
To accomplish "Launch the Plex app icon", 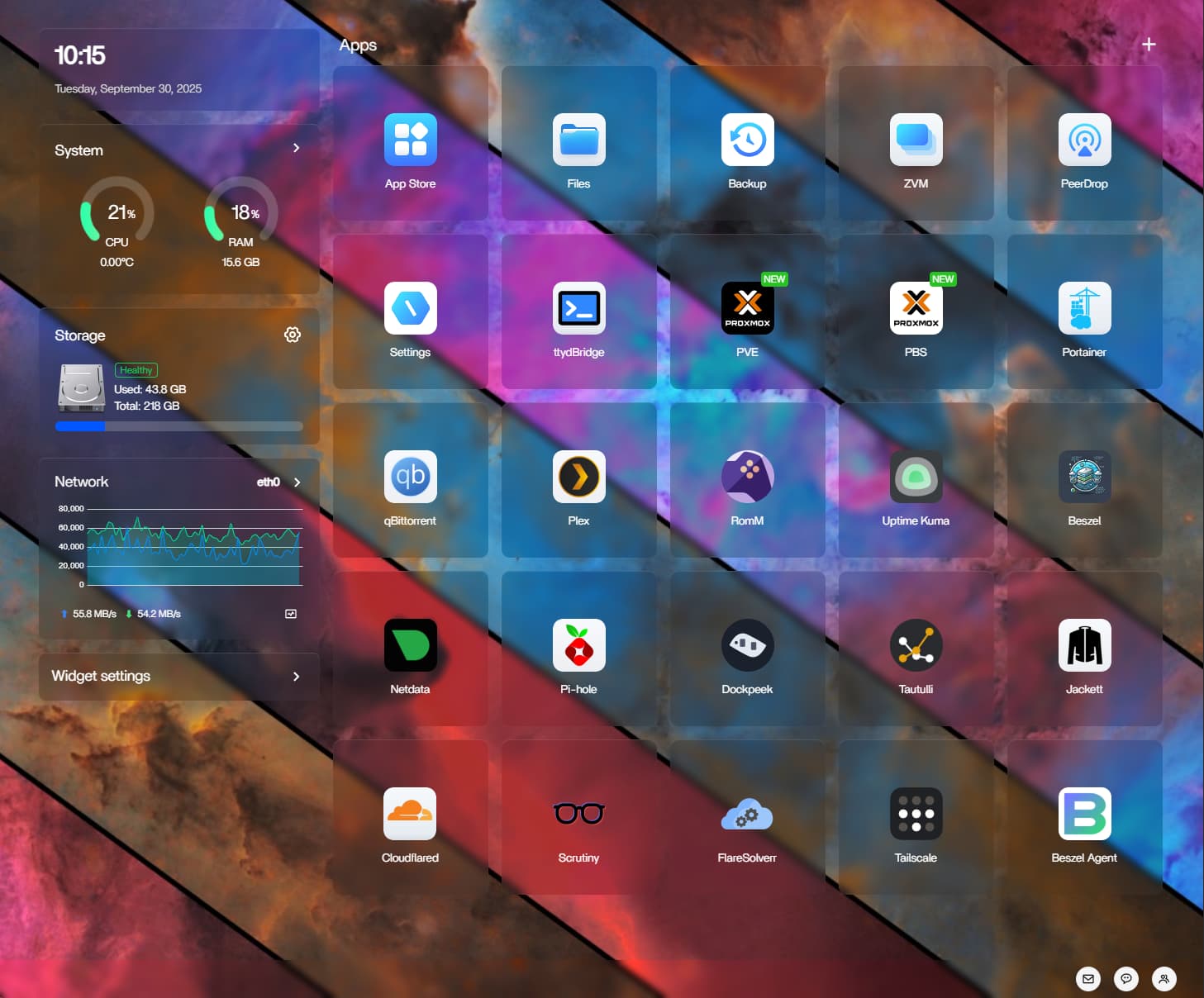I will coord(578,478).
